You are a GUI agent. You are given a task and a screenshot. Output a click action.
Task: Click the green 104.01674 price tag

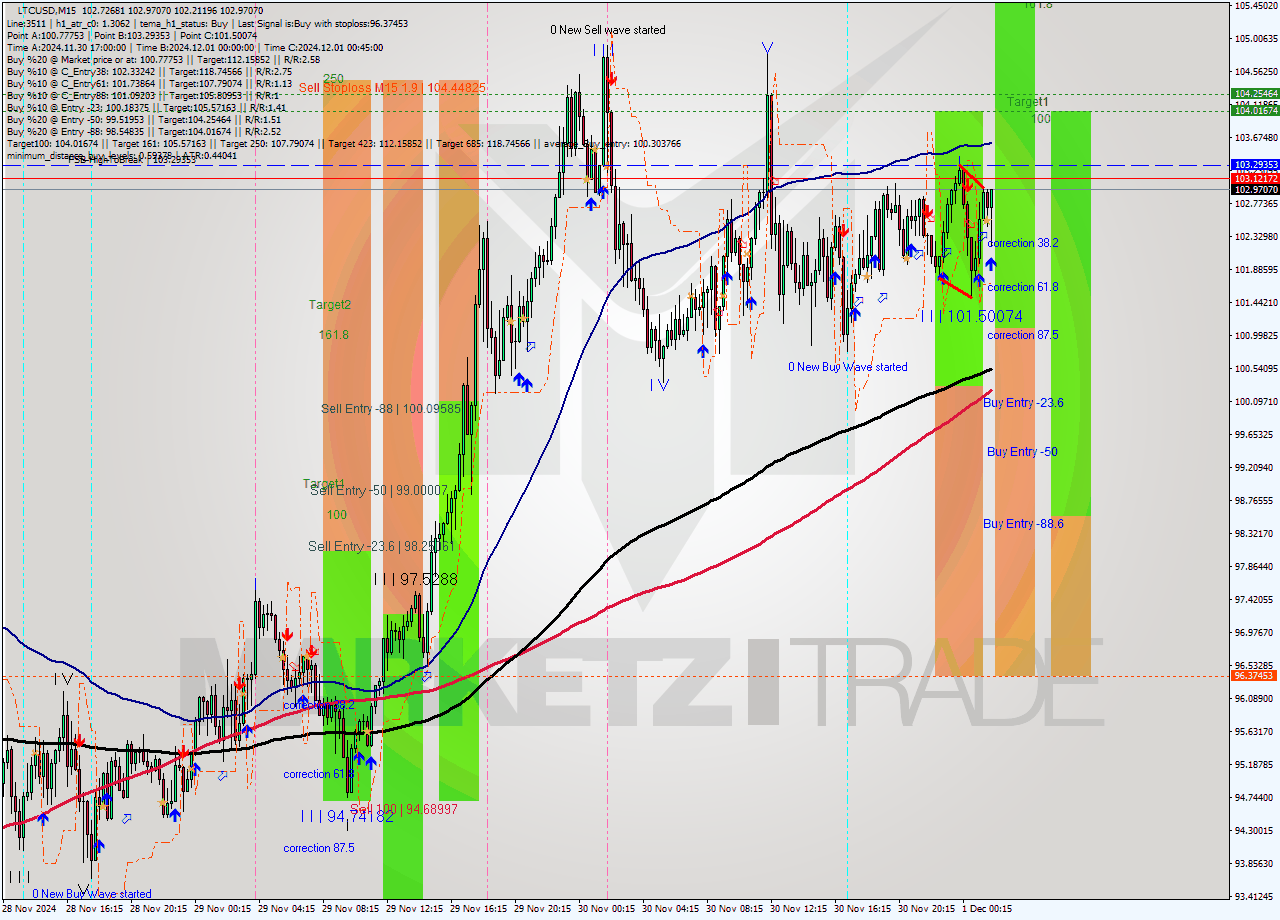1254,111
